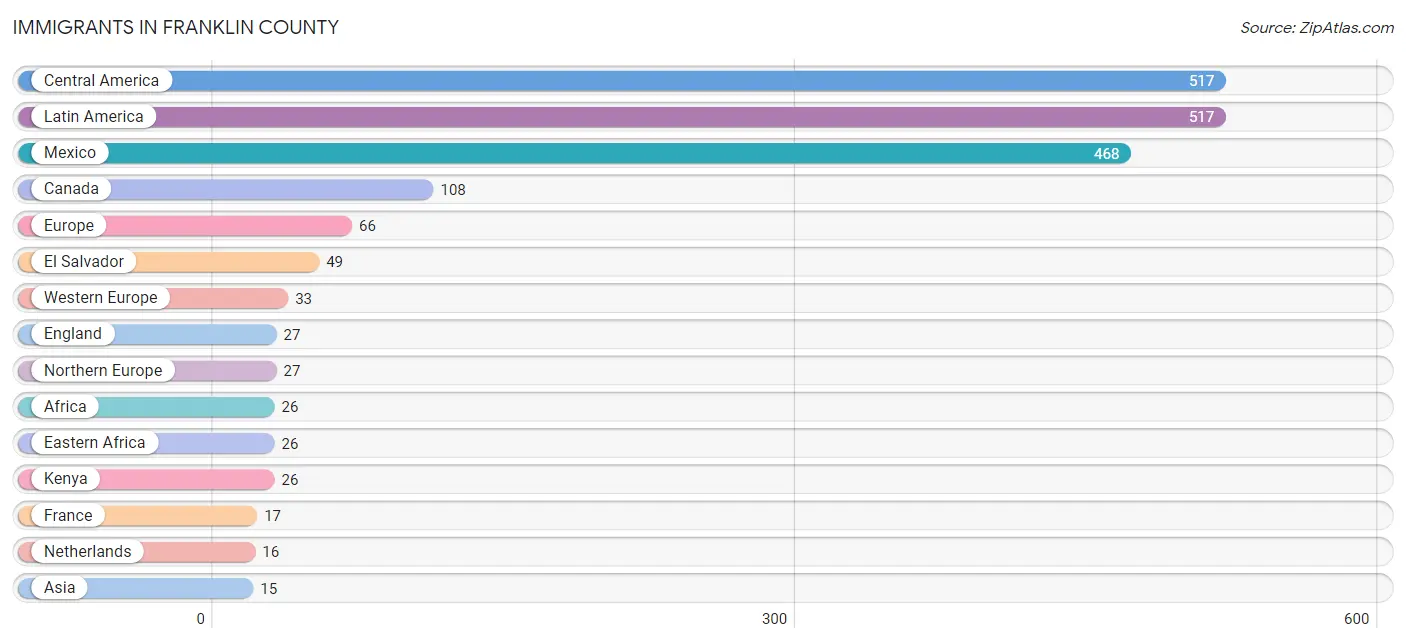Click the Central America bar label
Viewport: 1406px width, 643px height.
tap(101, 81)
